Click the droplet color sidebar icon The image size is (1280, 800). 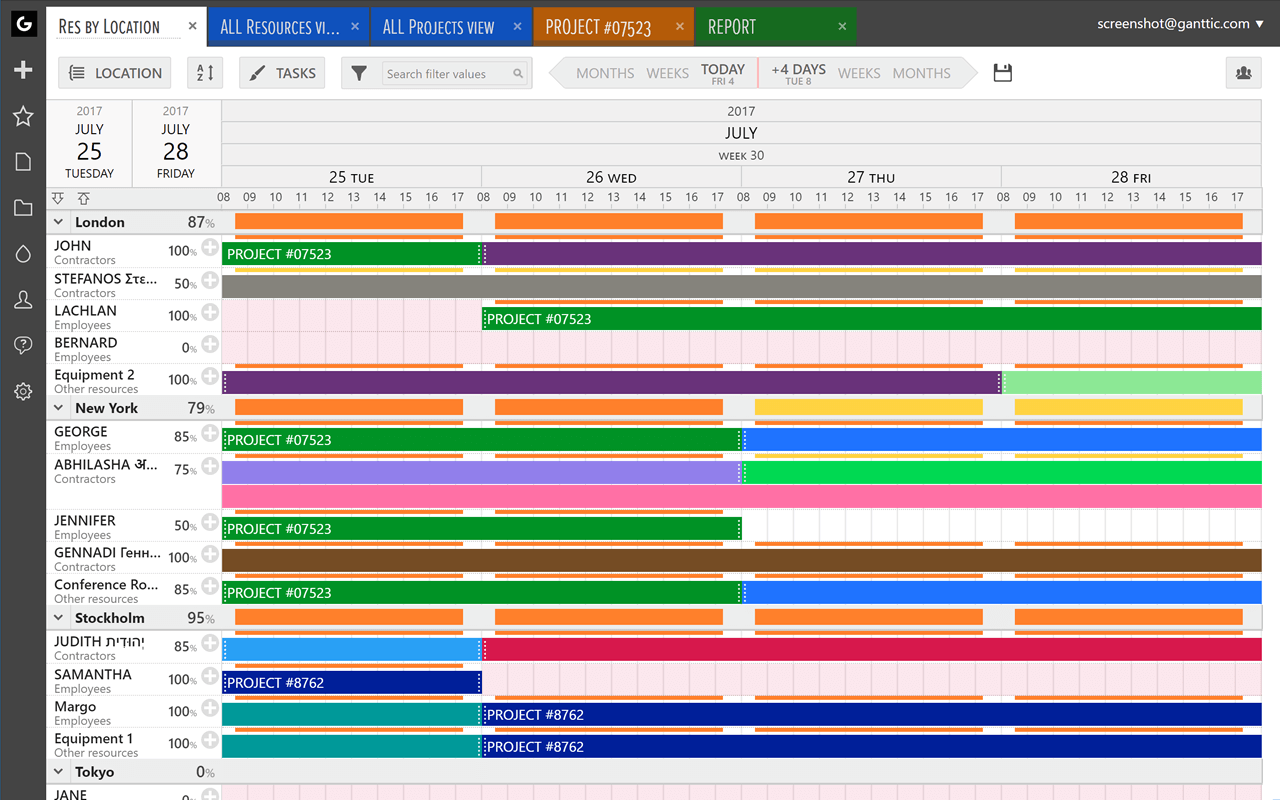pos(23,254)
